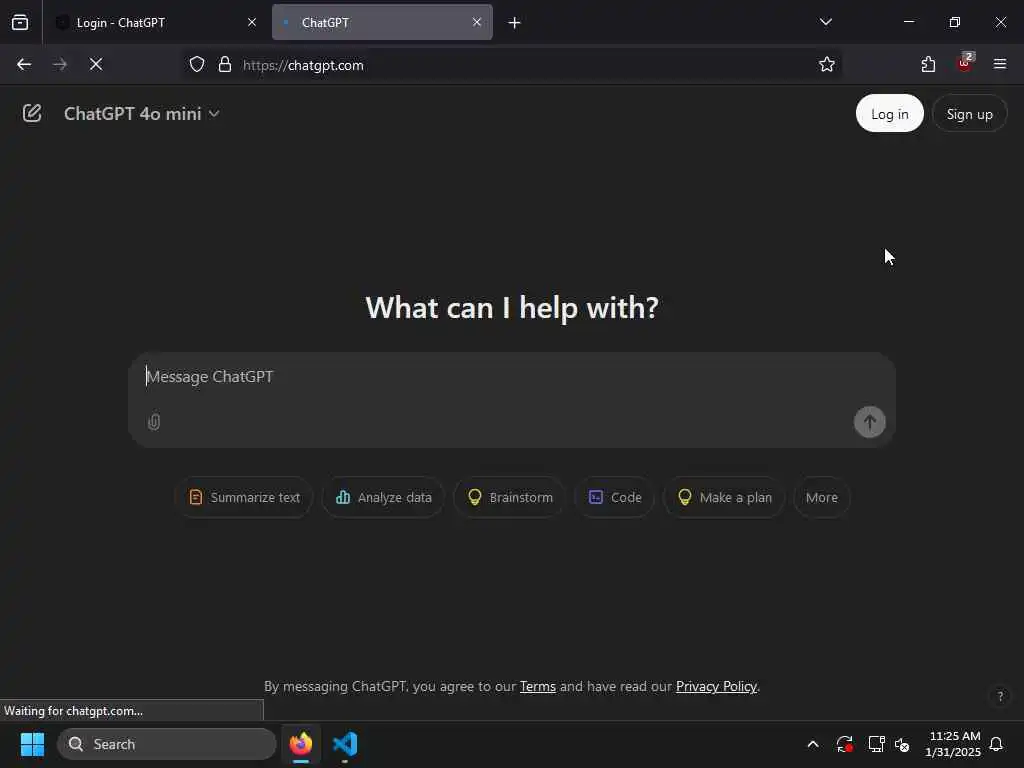Open the Terms link

[x=537, y=686]
